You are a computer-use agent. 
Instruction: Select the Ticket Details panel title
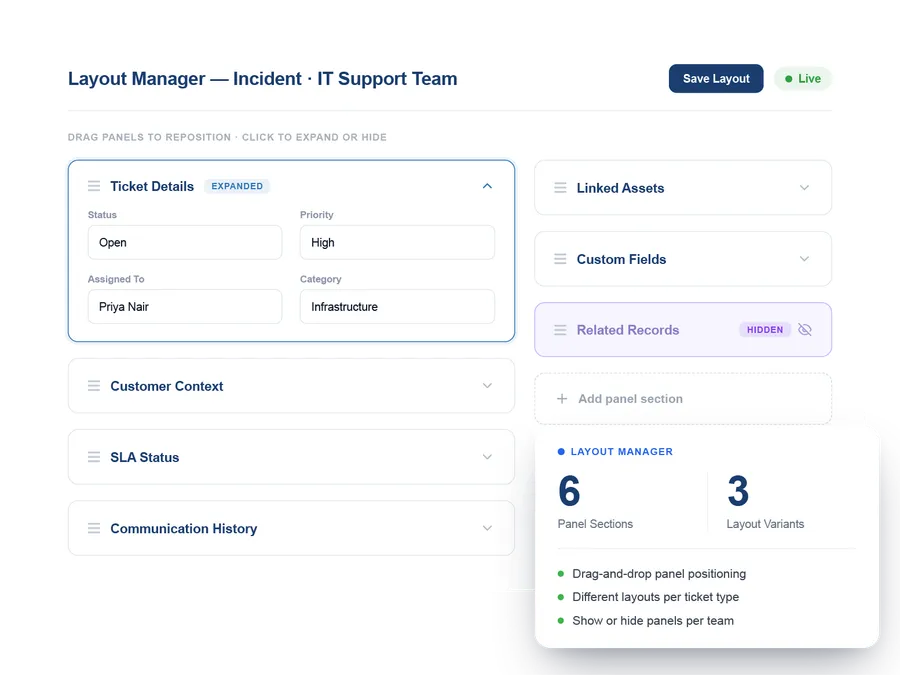[152, 187]
